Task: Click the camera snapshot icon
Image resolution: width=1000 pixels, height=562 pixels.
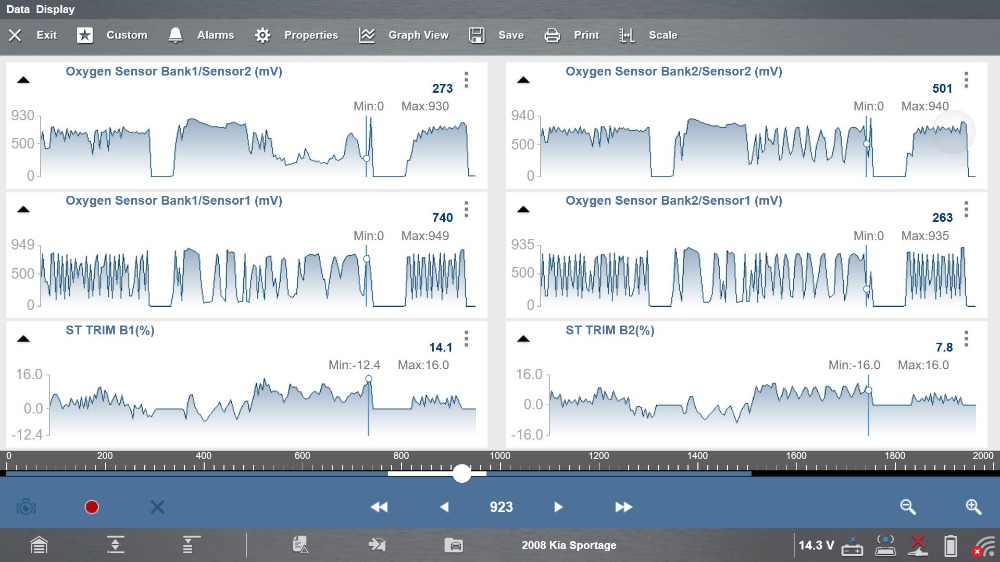Action: [x=26, y=507]
